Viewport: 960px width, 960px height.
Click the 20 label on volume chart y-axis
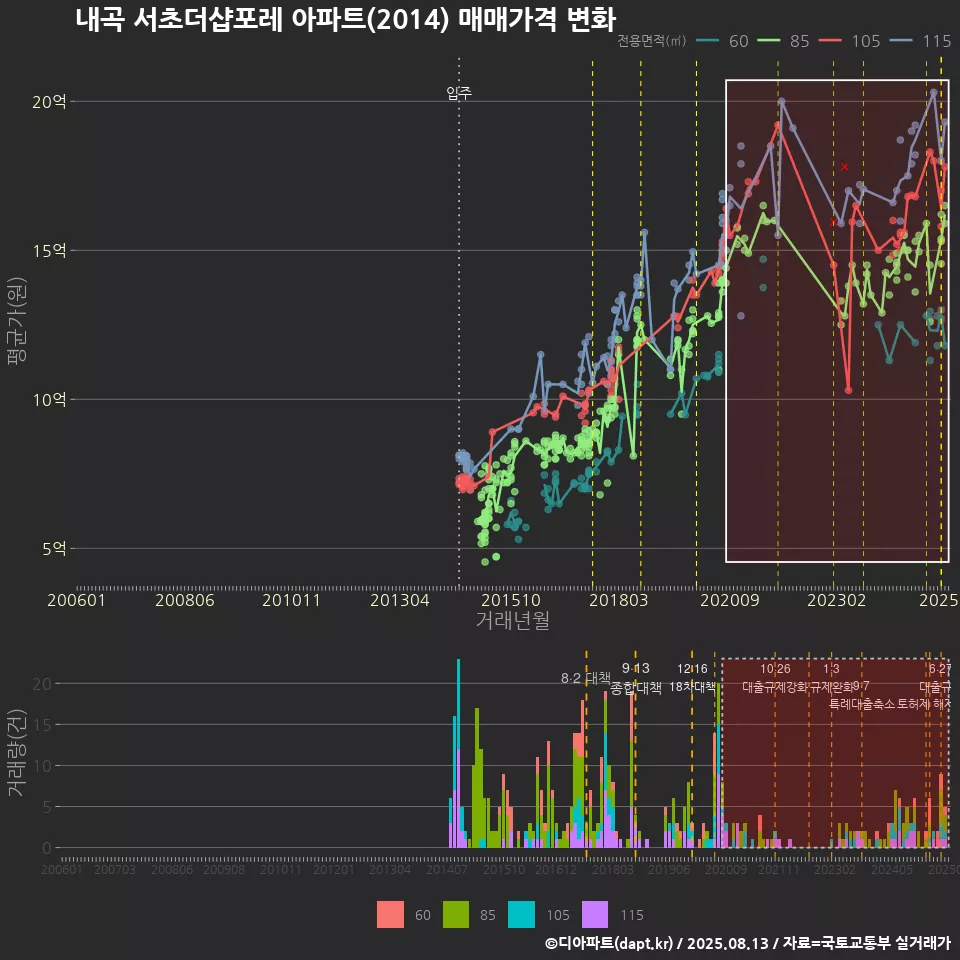[42, 684]
